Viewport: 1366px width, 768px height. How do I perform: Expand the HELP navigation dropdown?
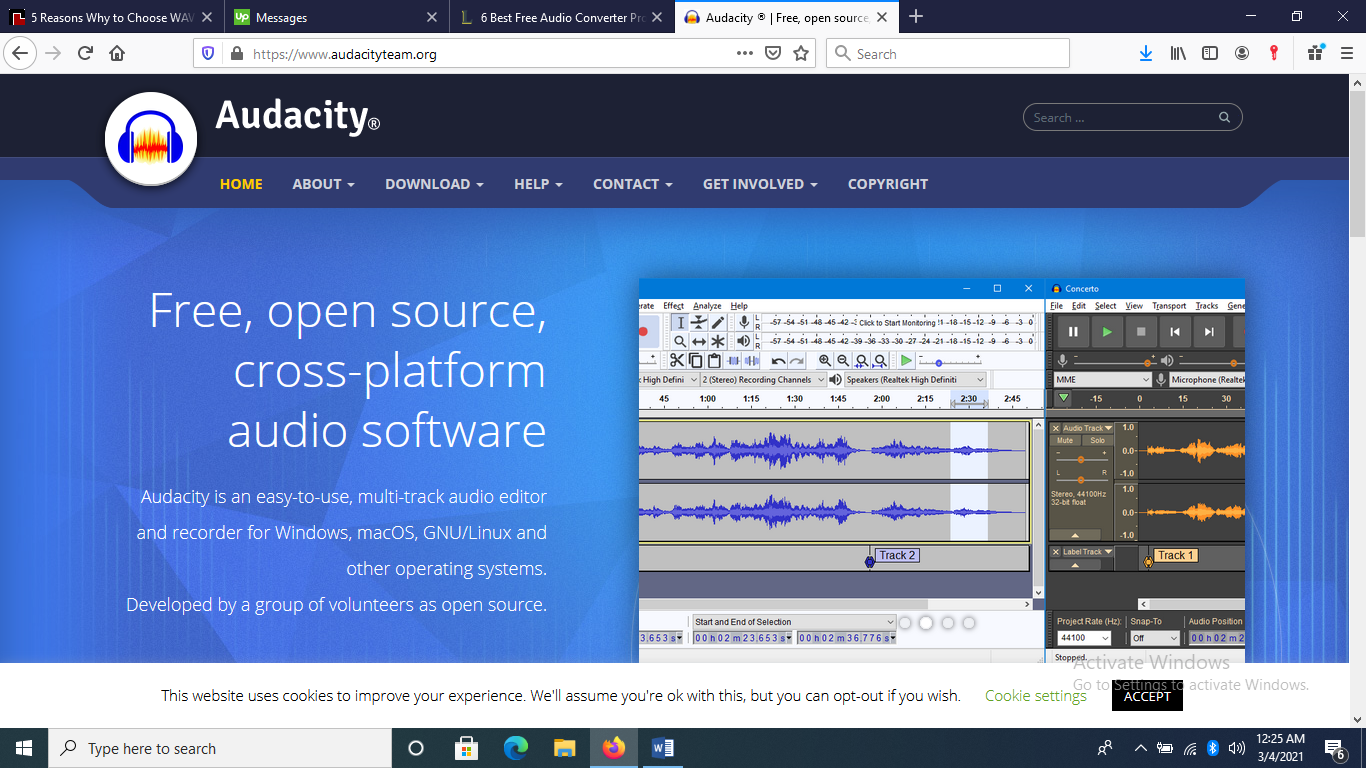pyautogui.click(x=538, y=184)
